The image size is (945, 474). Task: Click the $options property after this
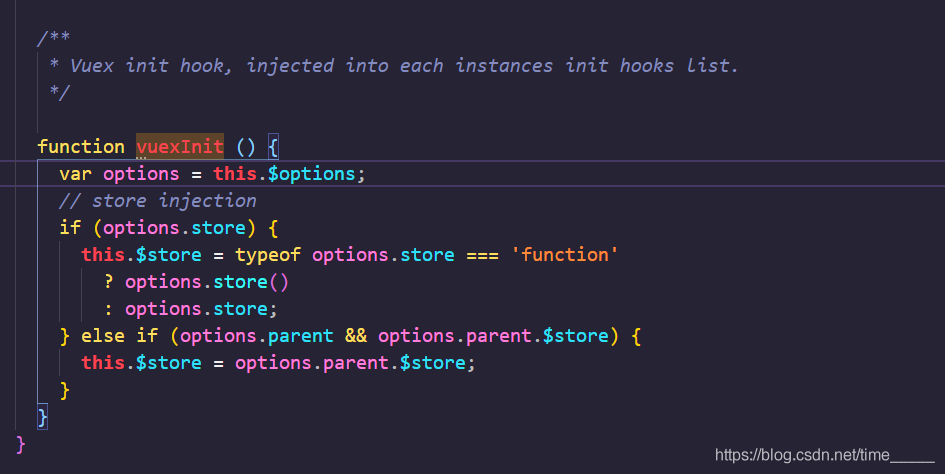coord(311,174)
